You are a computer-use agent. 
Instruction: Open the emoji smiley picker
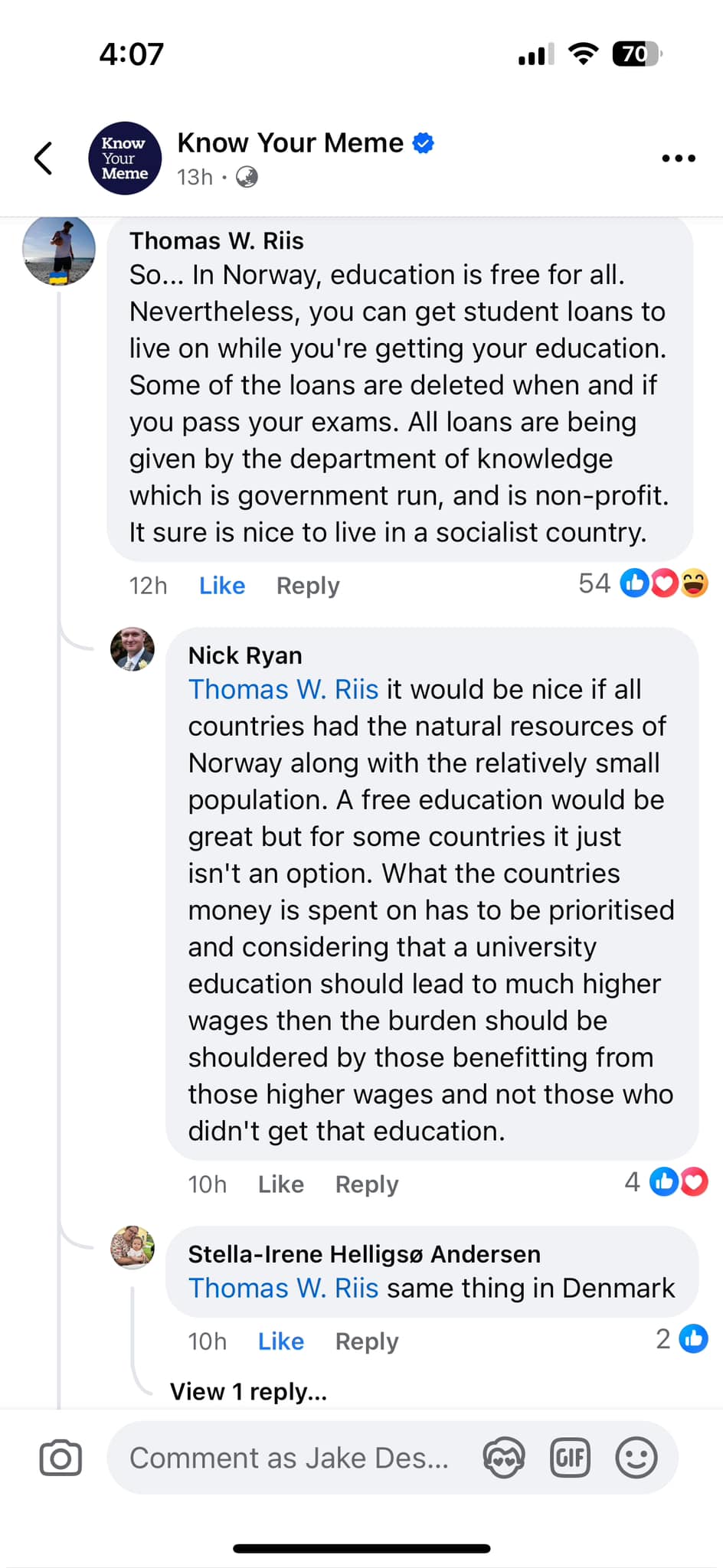pos(636,1457)
